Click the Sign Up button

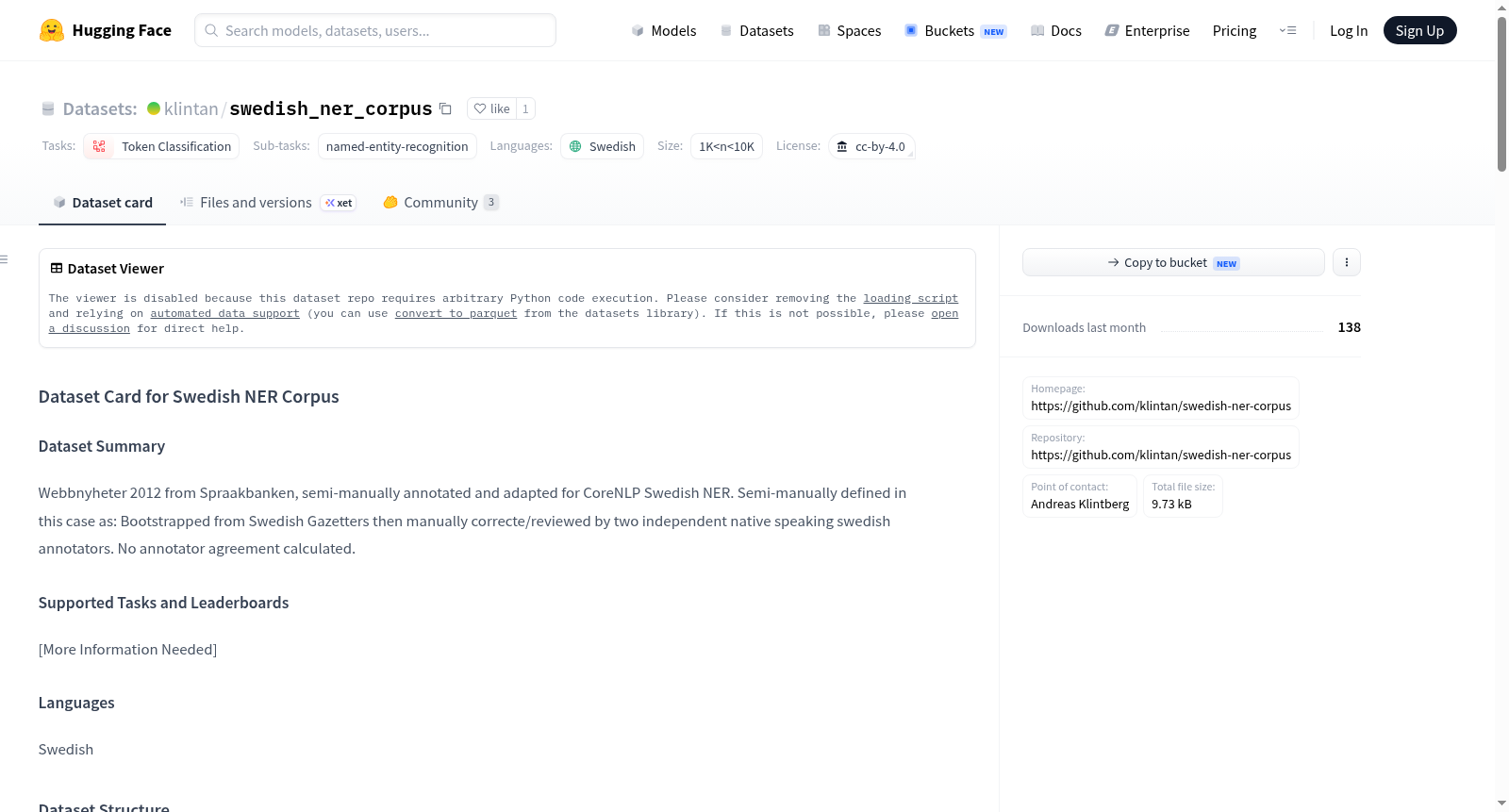coord(1419,30)
